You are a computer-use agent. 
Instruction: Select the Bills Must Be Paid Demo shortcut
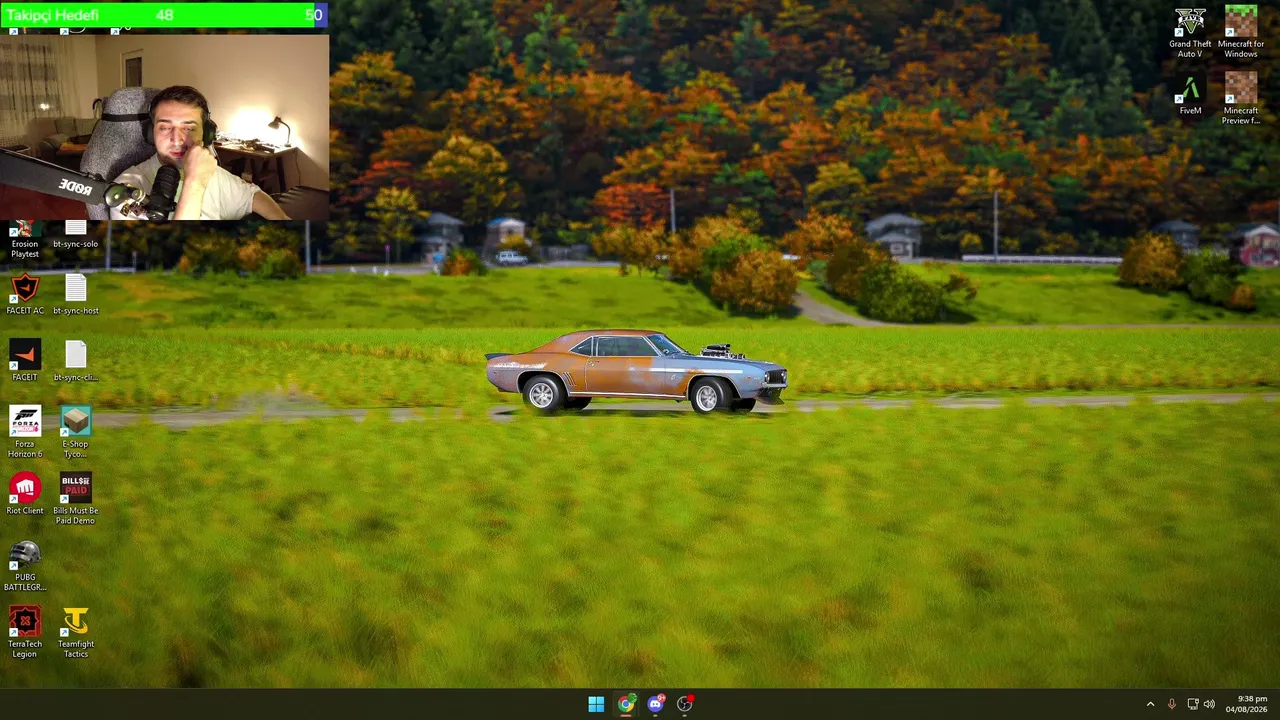pyautogui.click(x=76, y=500)
